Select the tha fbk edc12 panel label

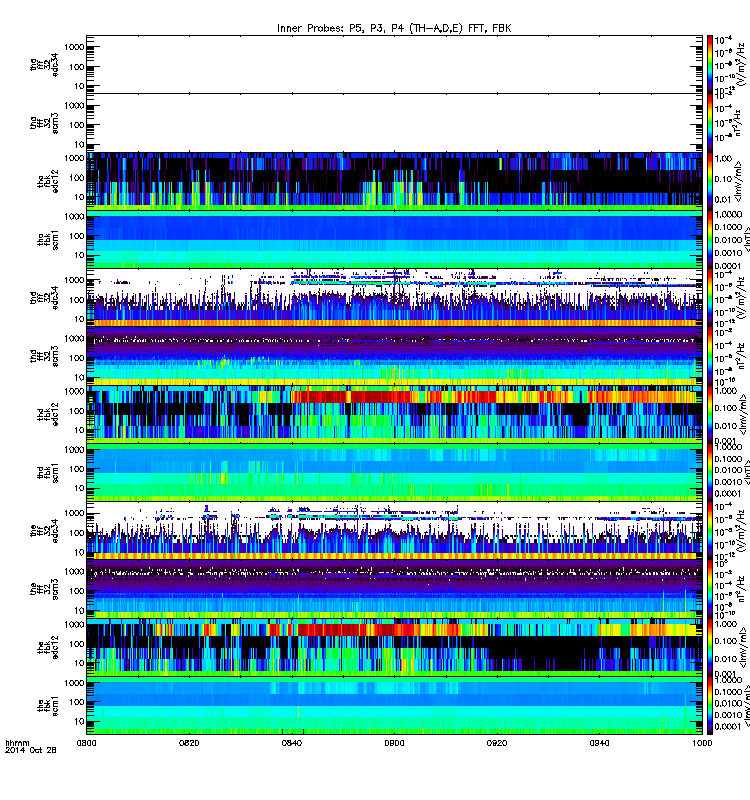pyautogui.click(x=48, y=181)
